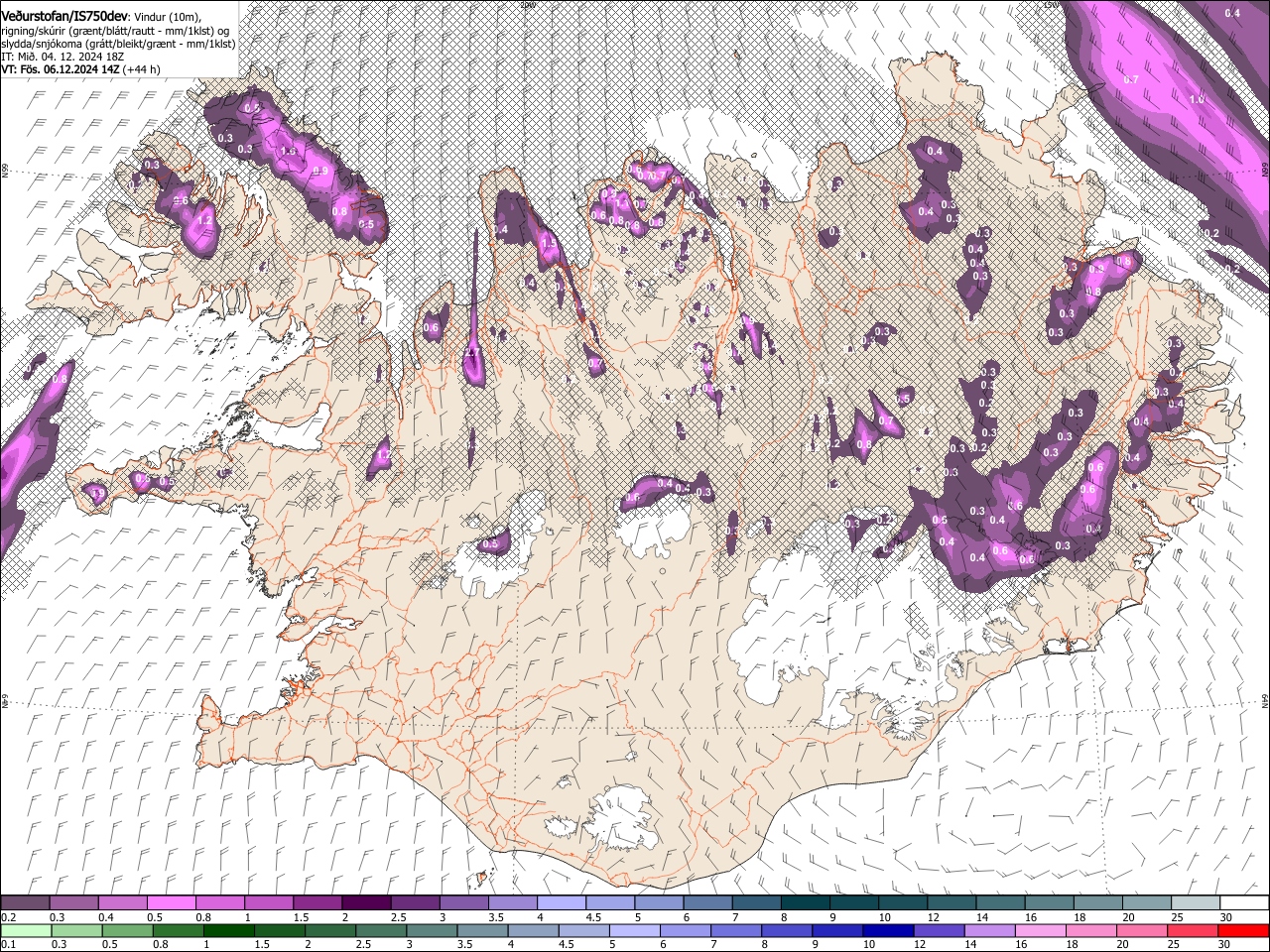Click the '0.1' label of lower legend
The image size is (1270, 952).
pos(8,945)
